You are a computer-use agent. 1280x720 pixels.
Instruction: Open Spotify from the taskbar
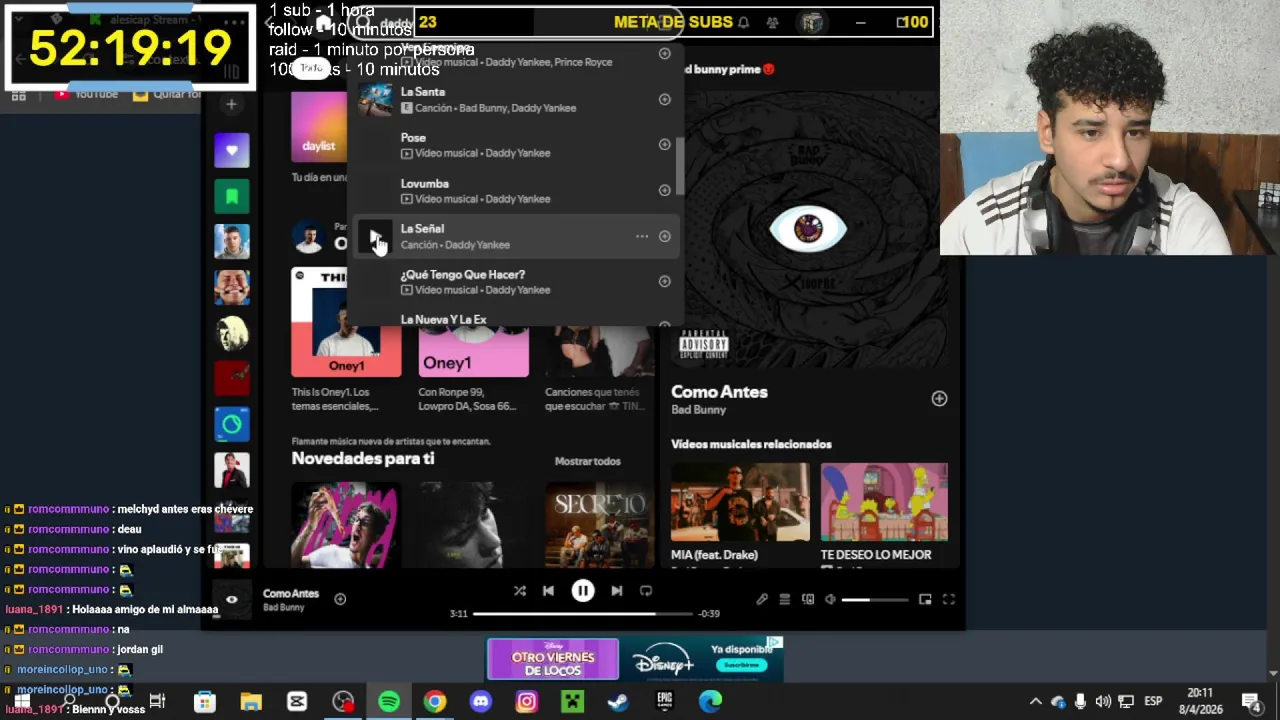(389, 702)
